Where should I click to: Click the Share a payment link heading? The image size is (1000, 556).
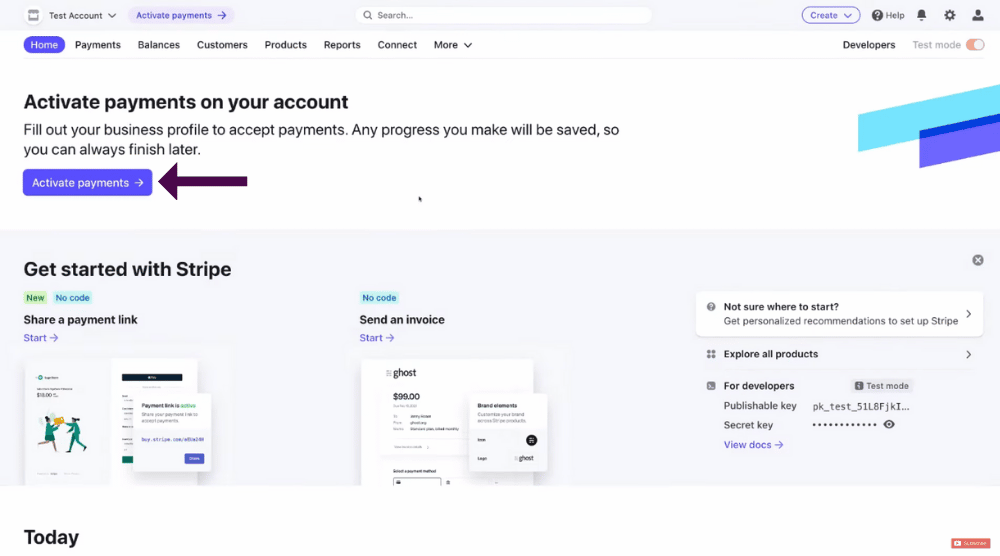point(80,320)
